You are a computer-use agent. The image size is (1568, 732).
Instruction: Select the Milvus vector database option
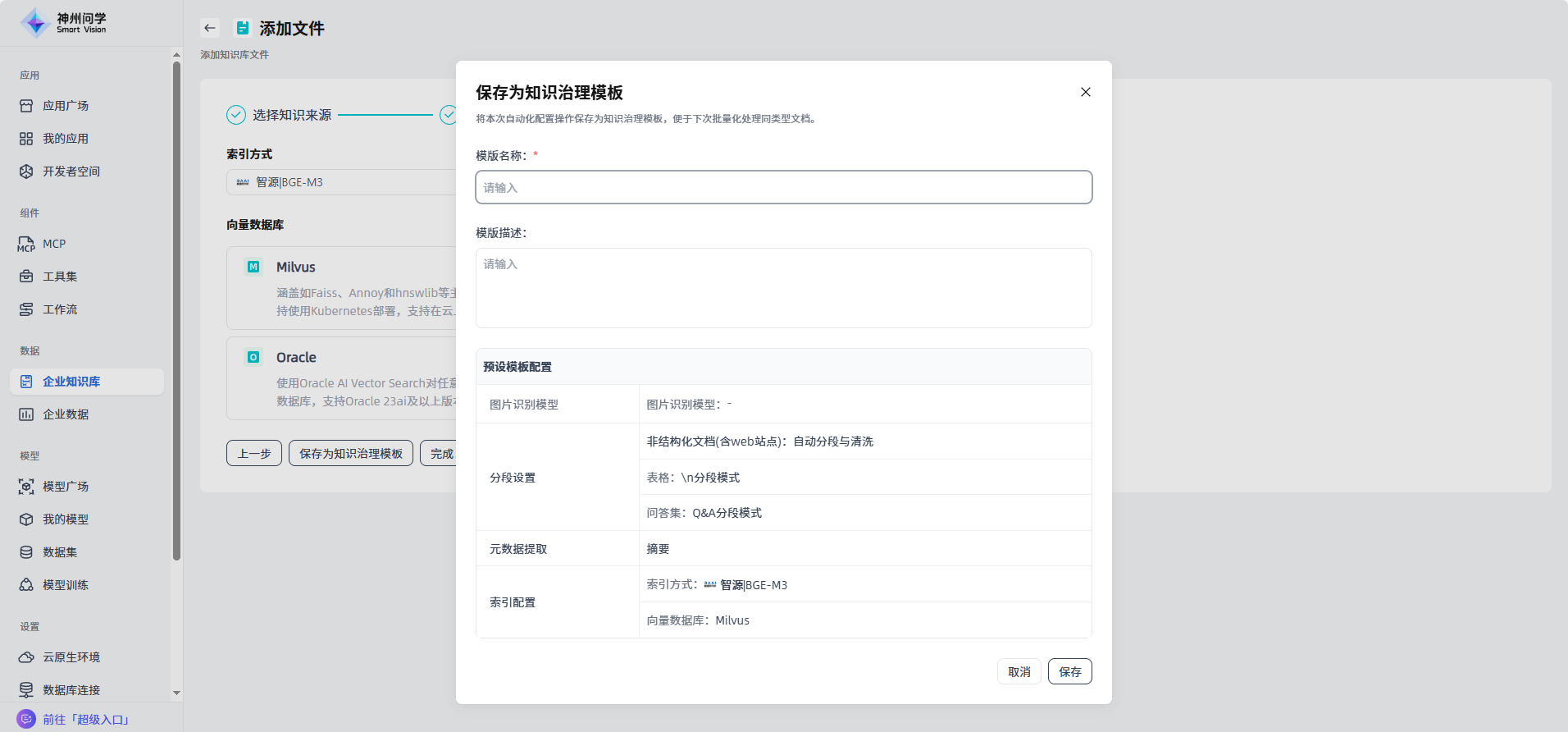[x=344, y=287]
